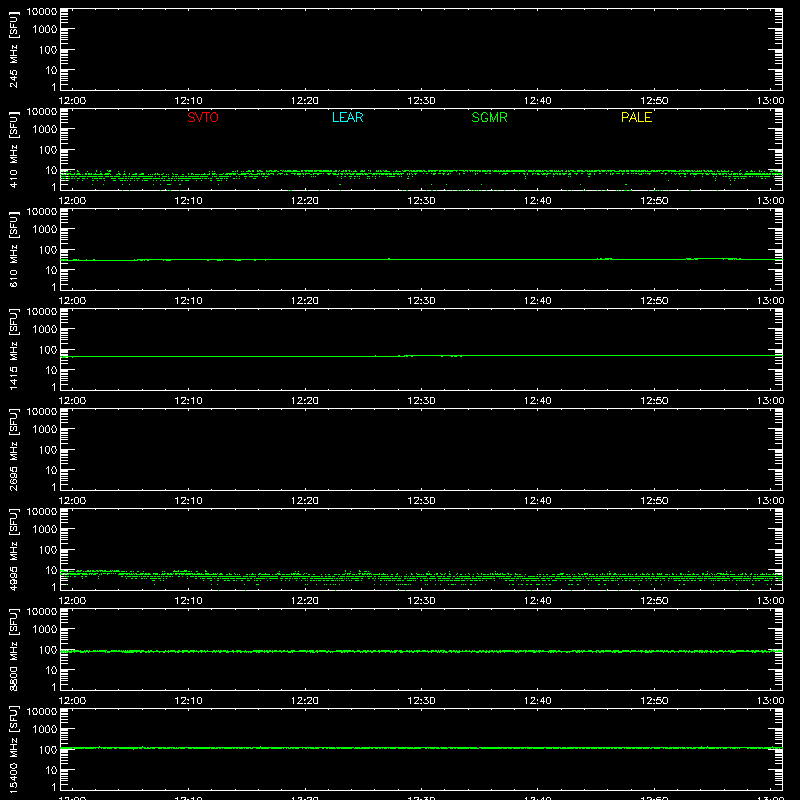Click 13:00 time label of 245 MHz panel
The height and width of the screenshot is (800, 800).
pyautogui.click(x=770, y=101)
